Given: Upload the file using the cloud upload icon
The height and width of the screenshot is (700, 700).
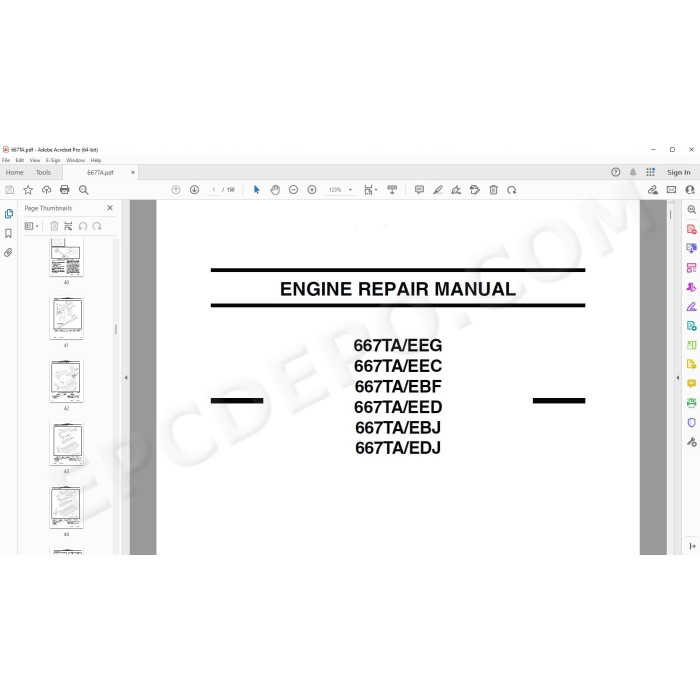Looking at the screenshot, I should click(x=46, y=190).
